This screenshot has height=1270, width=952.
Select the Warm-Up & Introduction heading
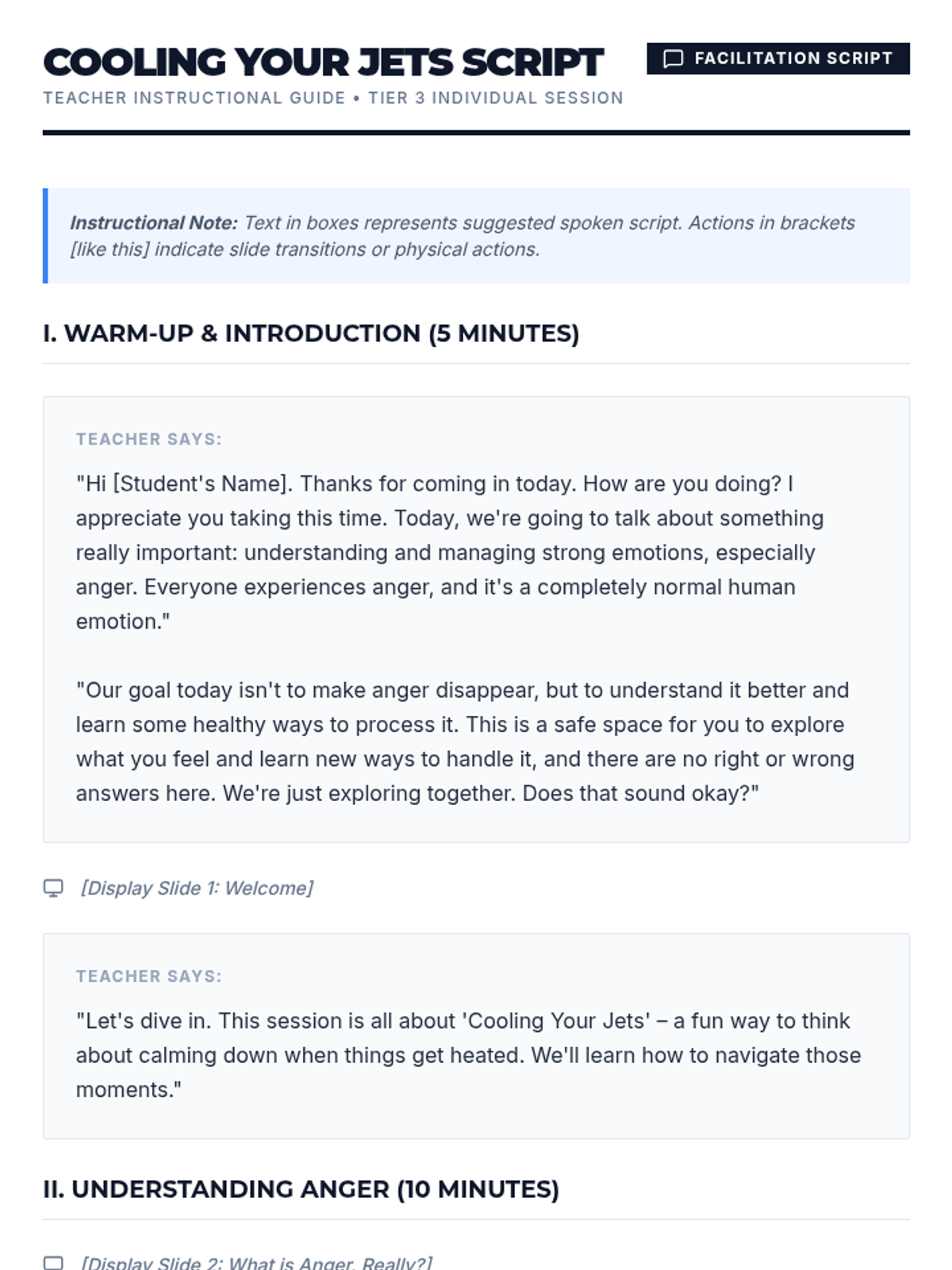tap(311, 333)
